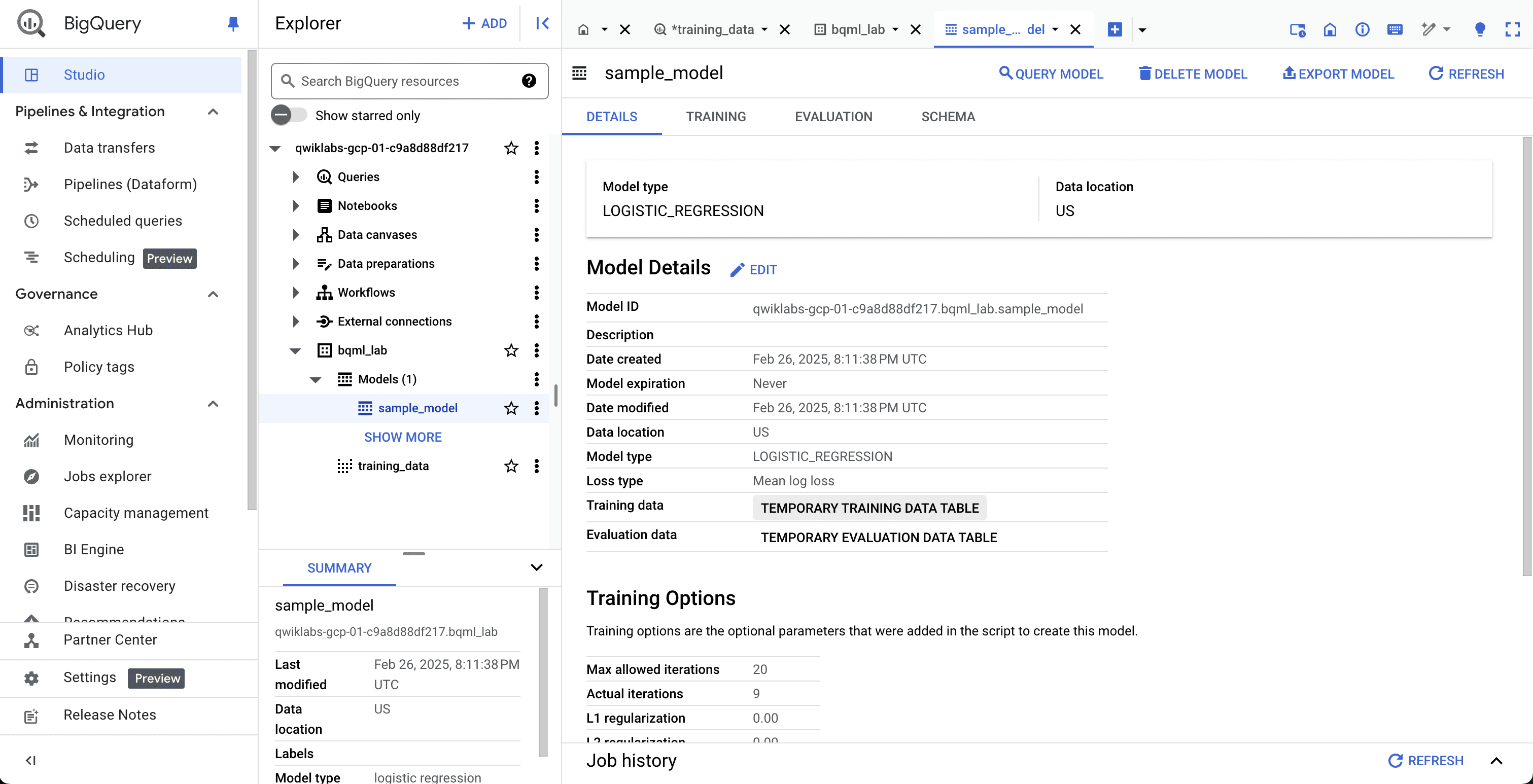Image resolution: width=1533 pixels, height=784 pixels.
Task: Toggle full screen mode icon
Action: click(x=1512, y=29)
